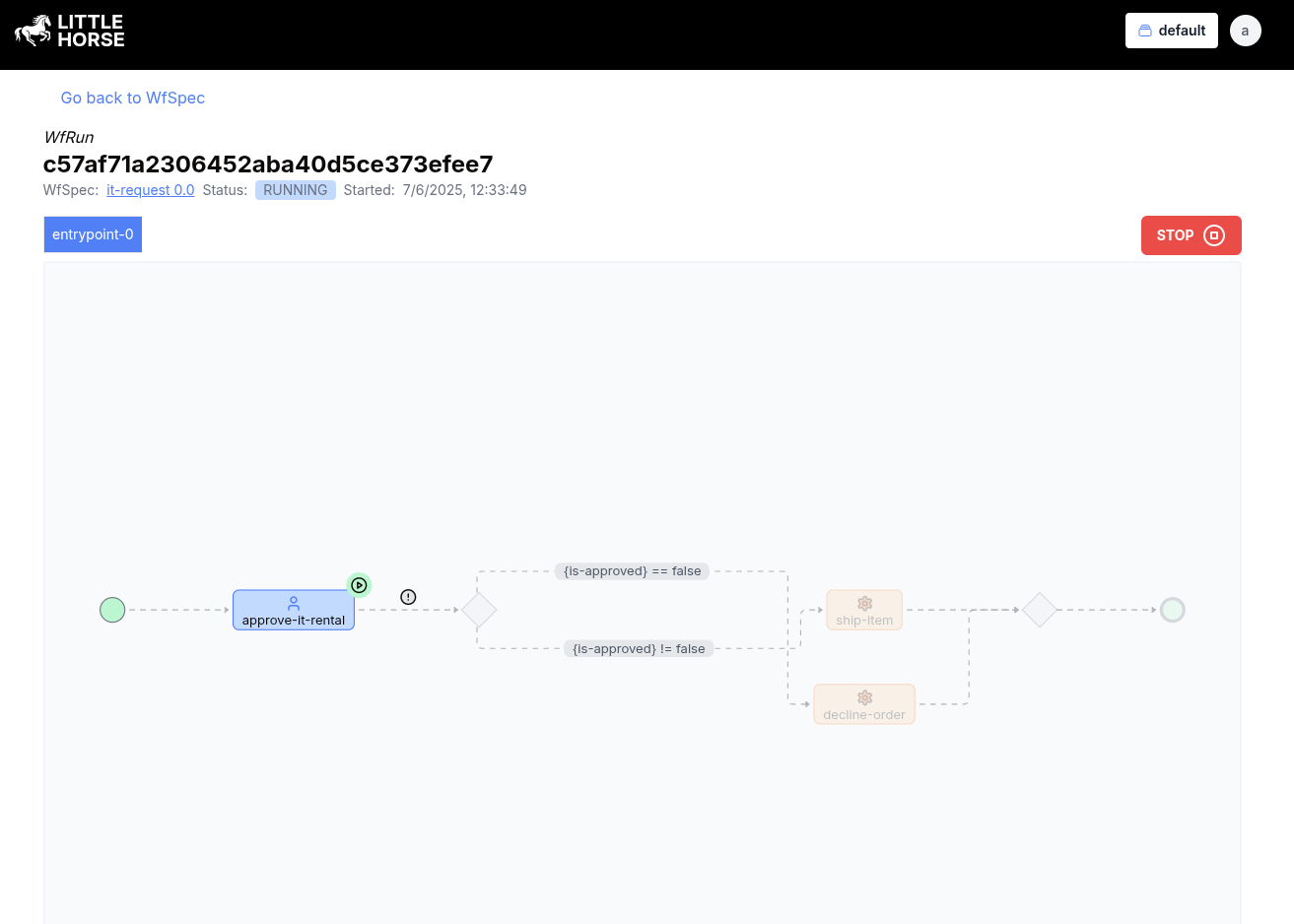
Task: Click the {is-approved} != false edge label
Action: tap(639, 648)
